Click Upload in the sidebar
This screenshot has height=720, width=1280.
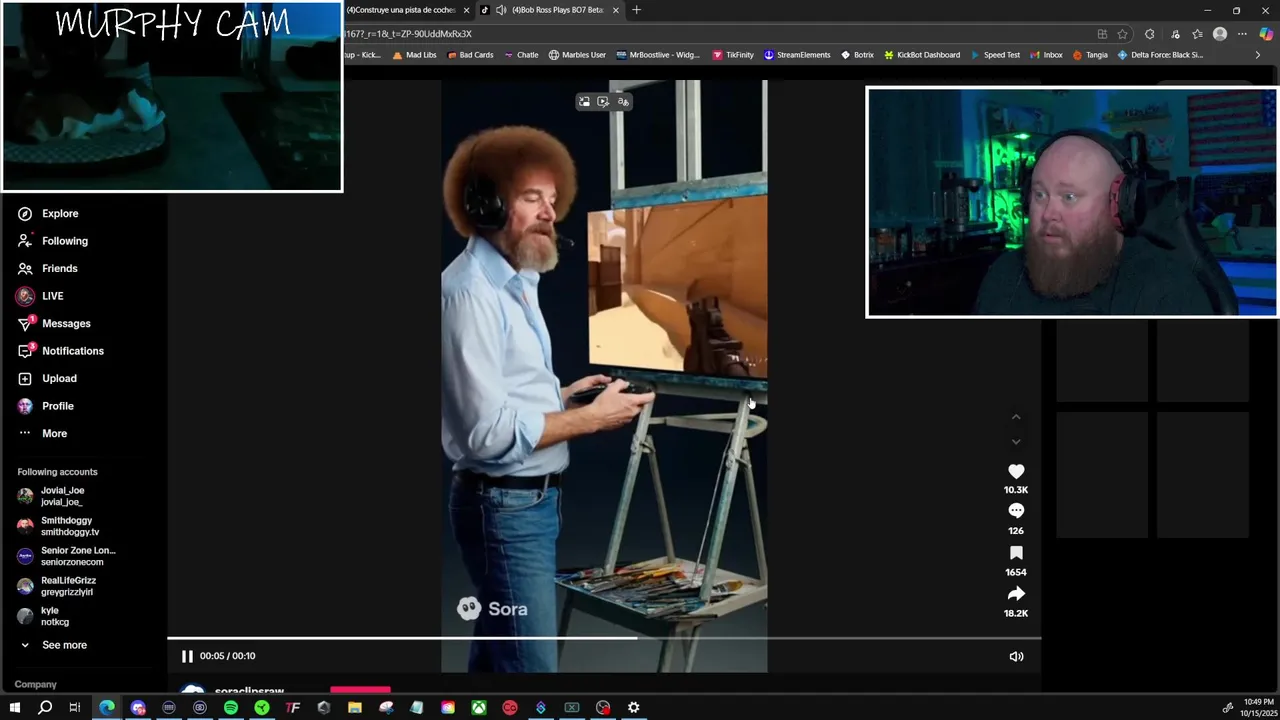click(47, 378)
